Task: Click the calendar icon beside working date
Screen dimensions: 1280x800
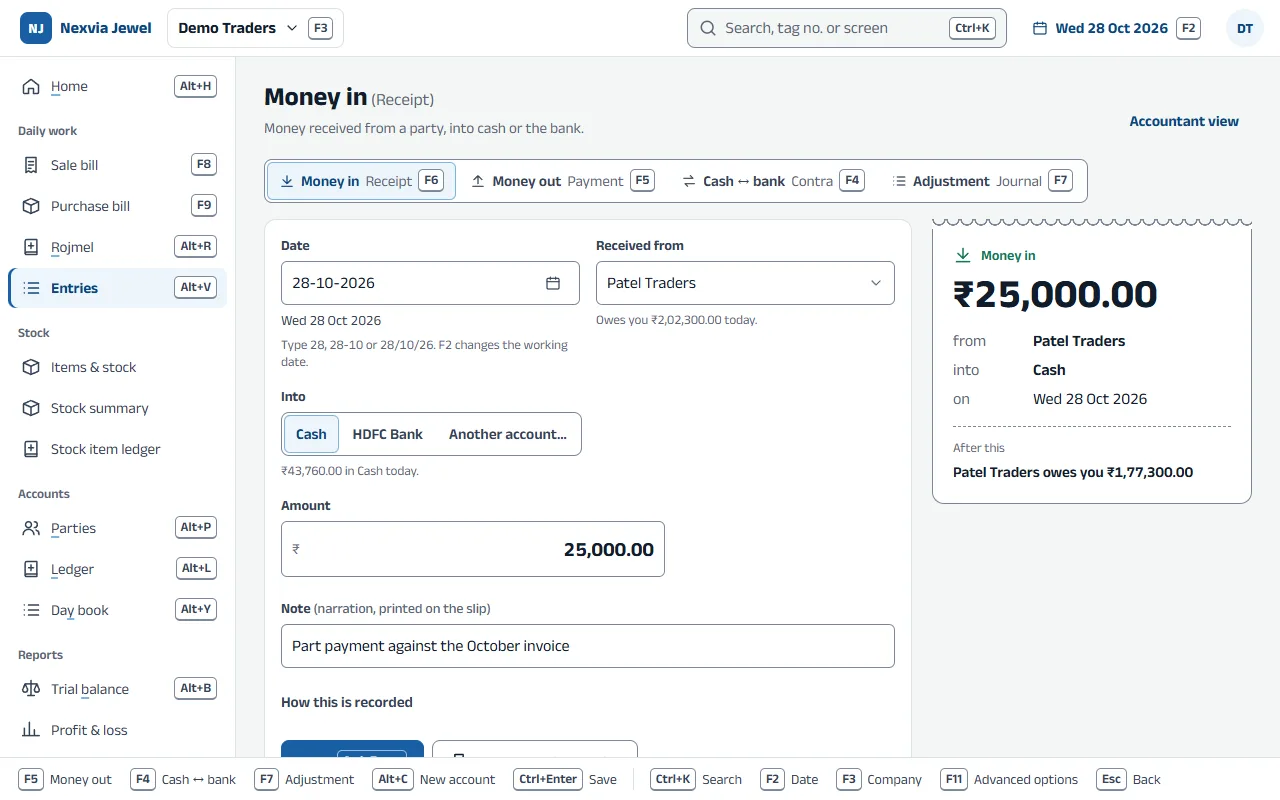Action: pos(1040,28)
